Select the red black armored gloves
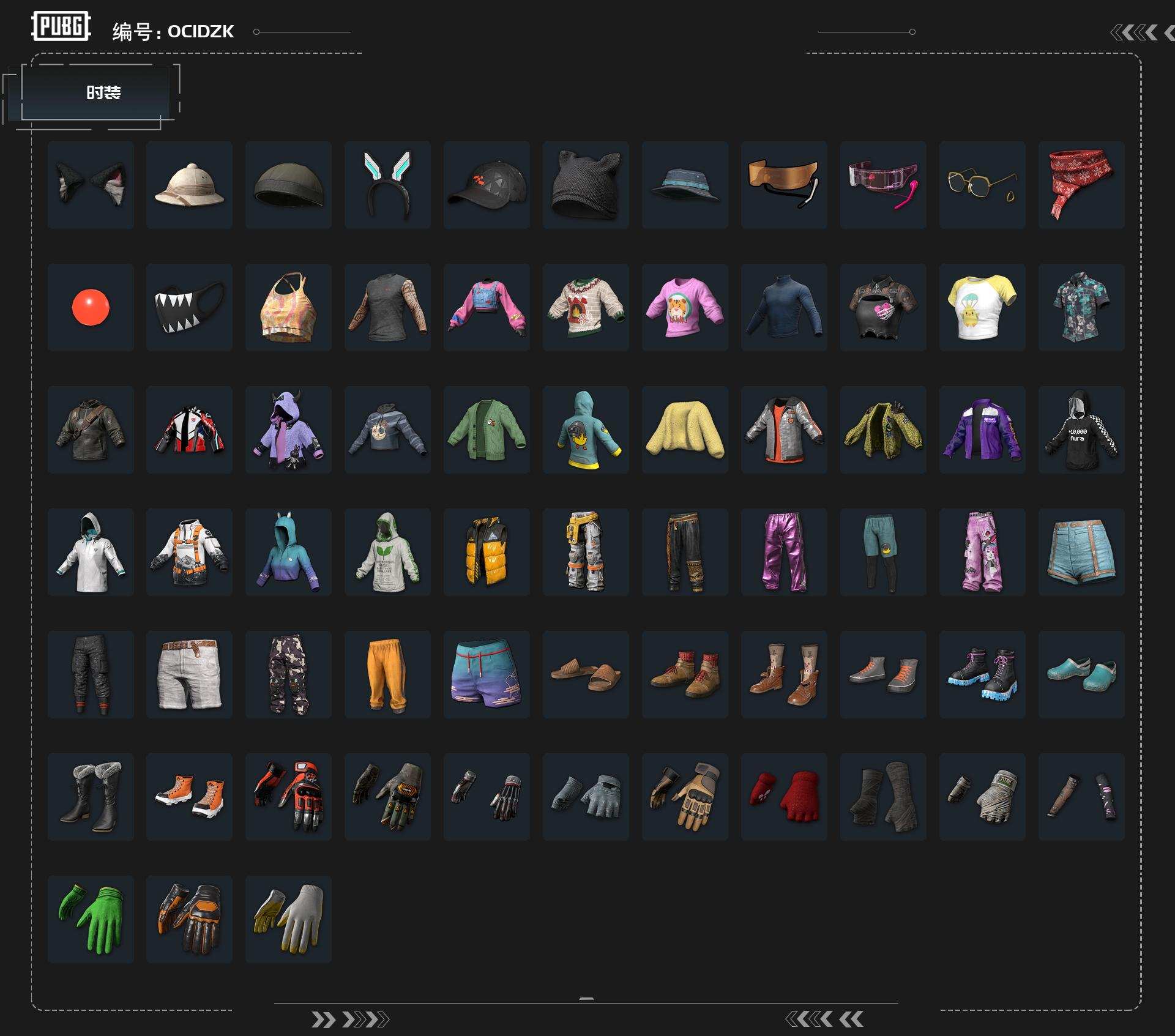Viewport: 1175px width, 1036px height. click(x=289, y=797)
